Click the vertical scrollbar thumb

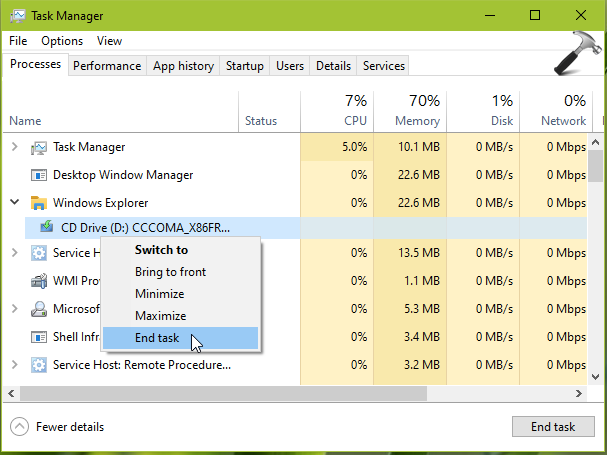point(596,166)
